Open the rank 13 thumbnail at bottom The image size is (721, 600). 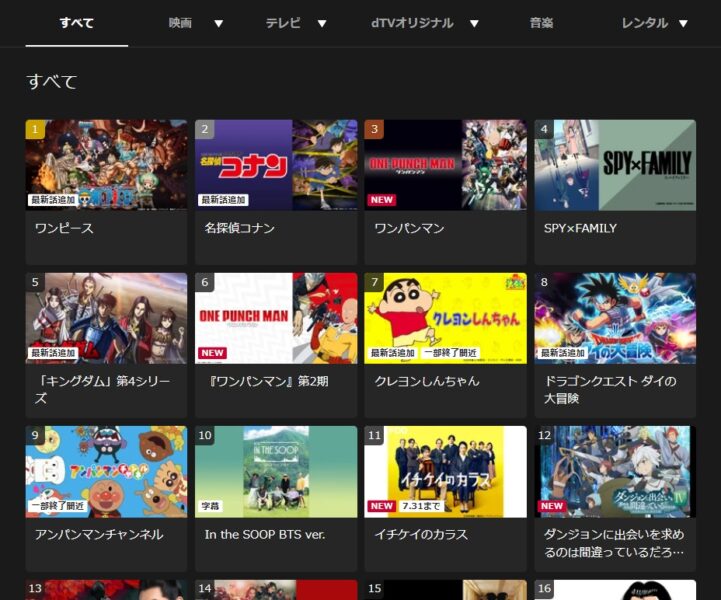pyautogui.click(x=106, y=590)
